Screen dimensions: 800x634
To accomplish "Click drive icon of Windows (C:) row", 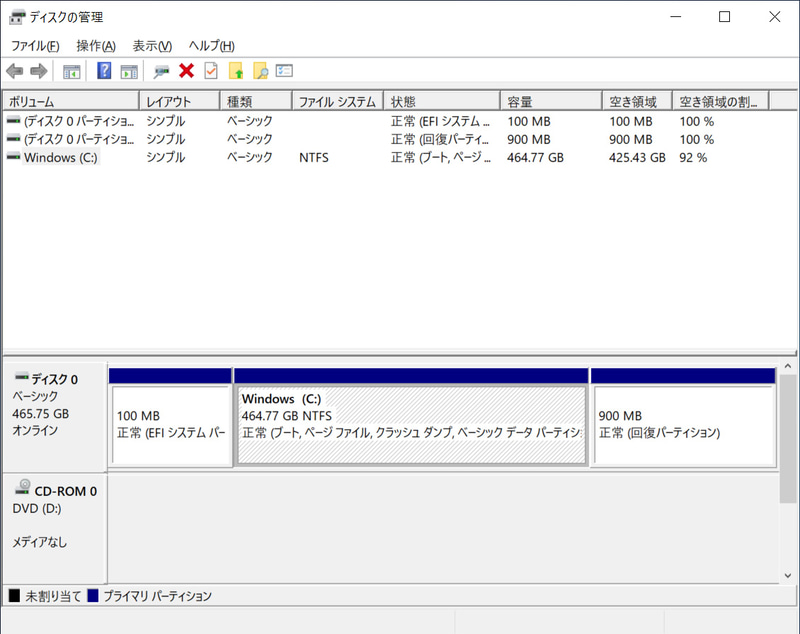I will [13, 157].
